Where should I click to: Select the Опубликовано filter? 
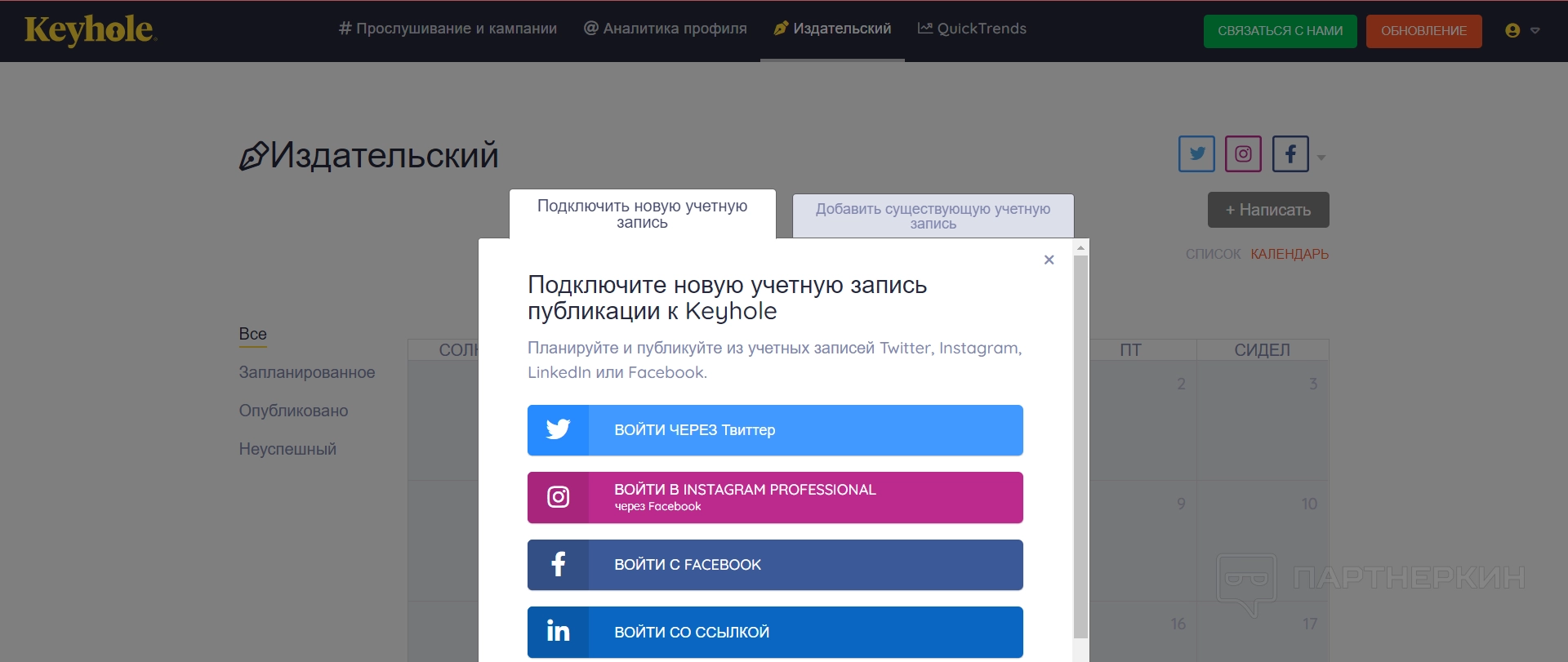click(293, 411)
